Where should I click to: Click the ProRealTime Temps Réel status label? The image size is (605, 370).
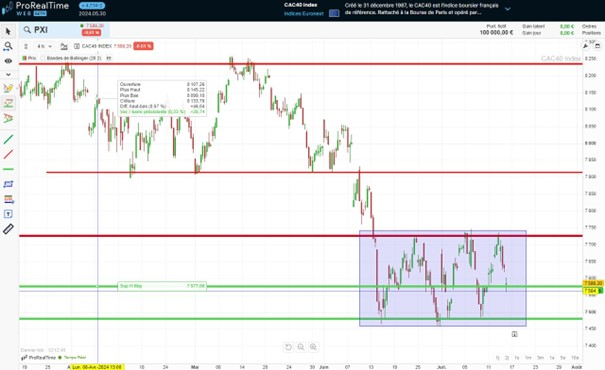(x=53, y=358)
